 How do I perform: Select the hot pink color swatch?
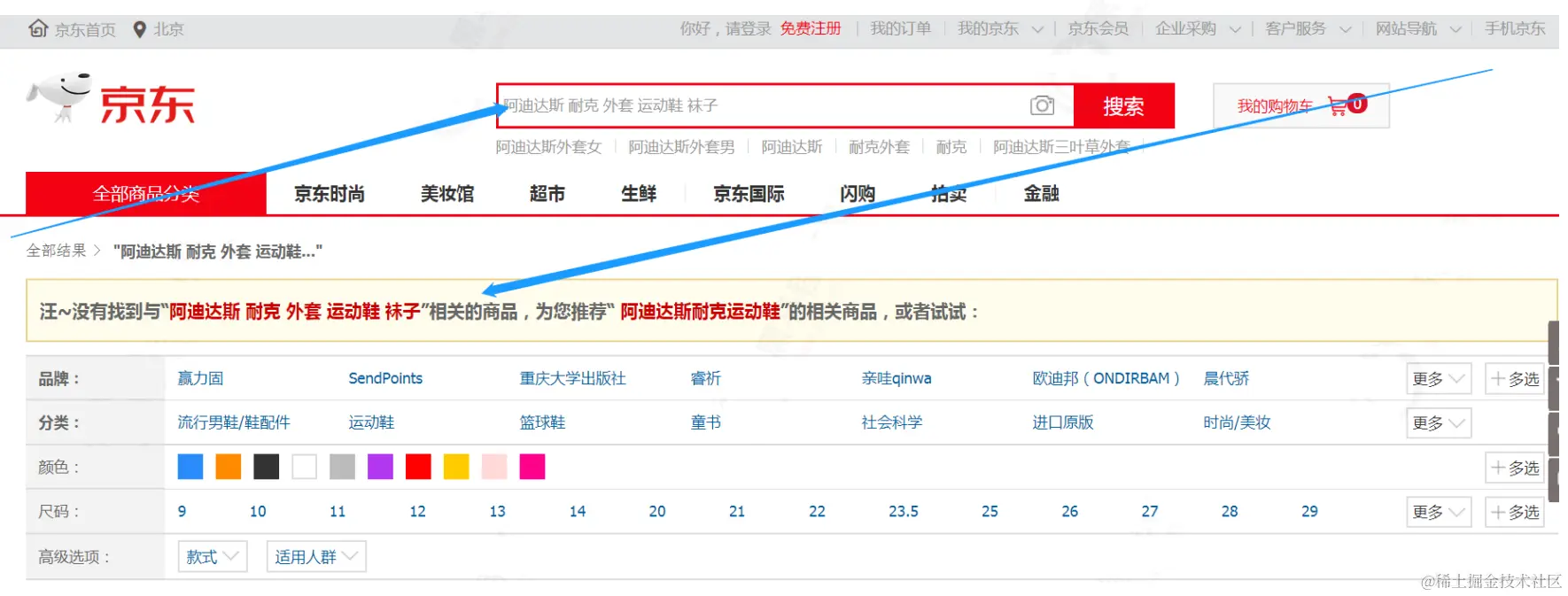tap(532, 467)
